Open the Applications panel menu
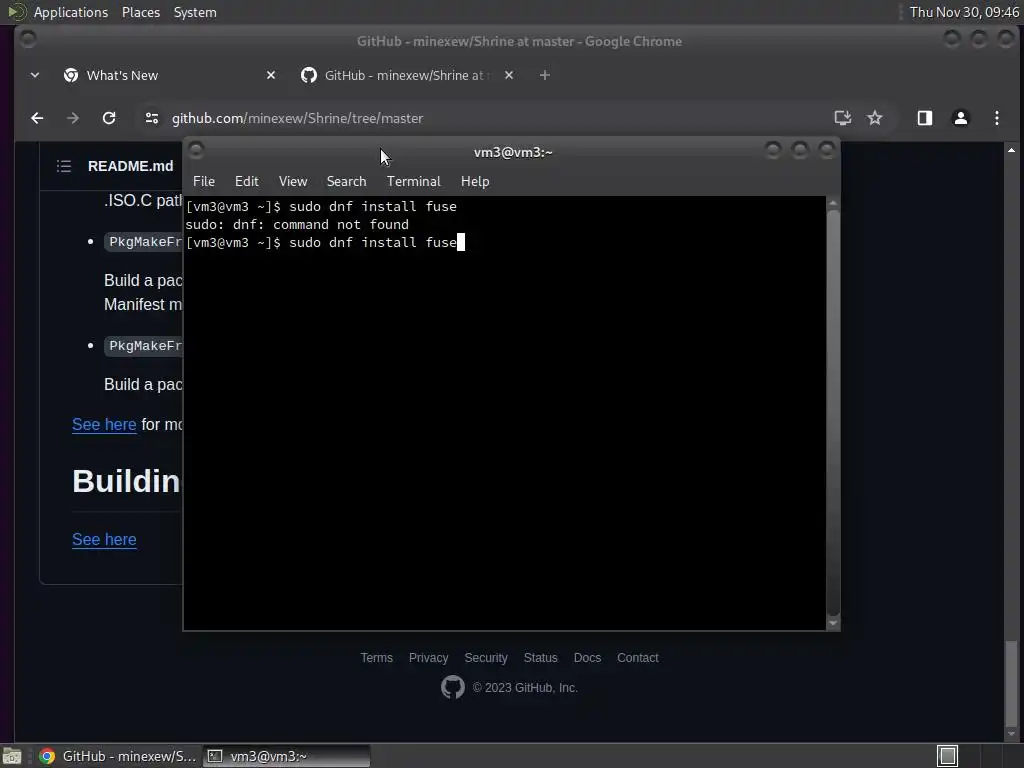 (71, 12)
